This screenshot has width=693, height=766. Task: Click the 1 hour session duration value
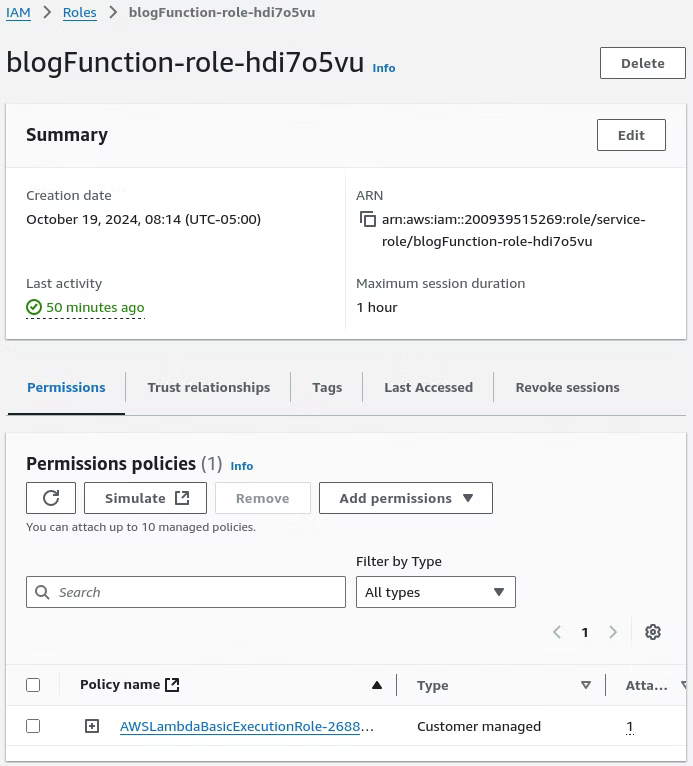coord(377,307)
